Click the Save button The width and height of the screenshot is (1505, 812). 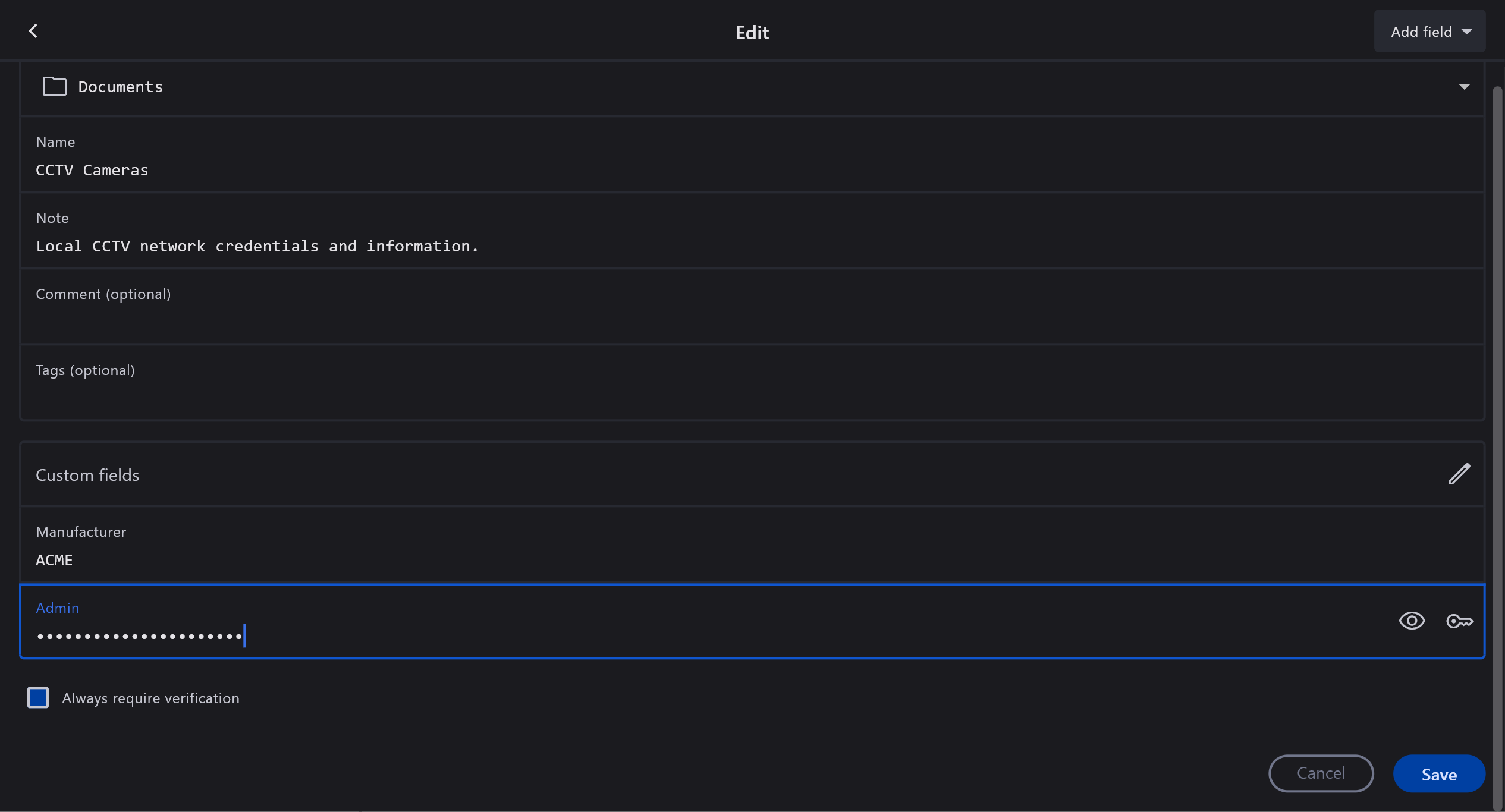pos(1438,774)
